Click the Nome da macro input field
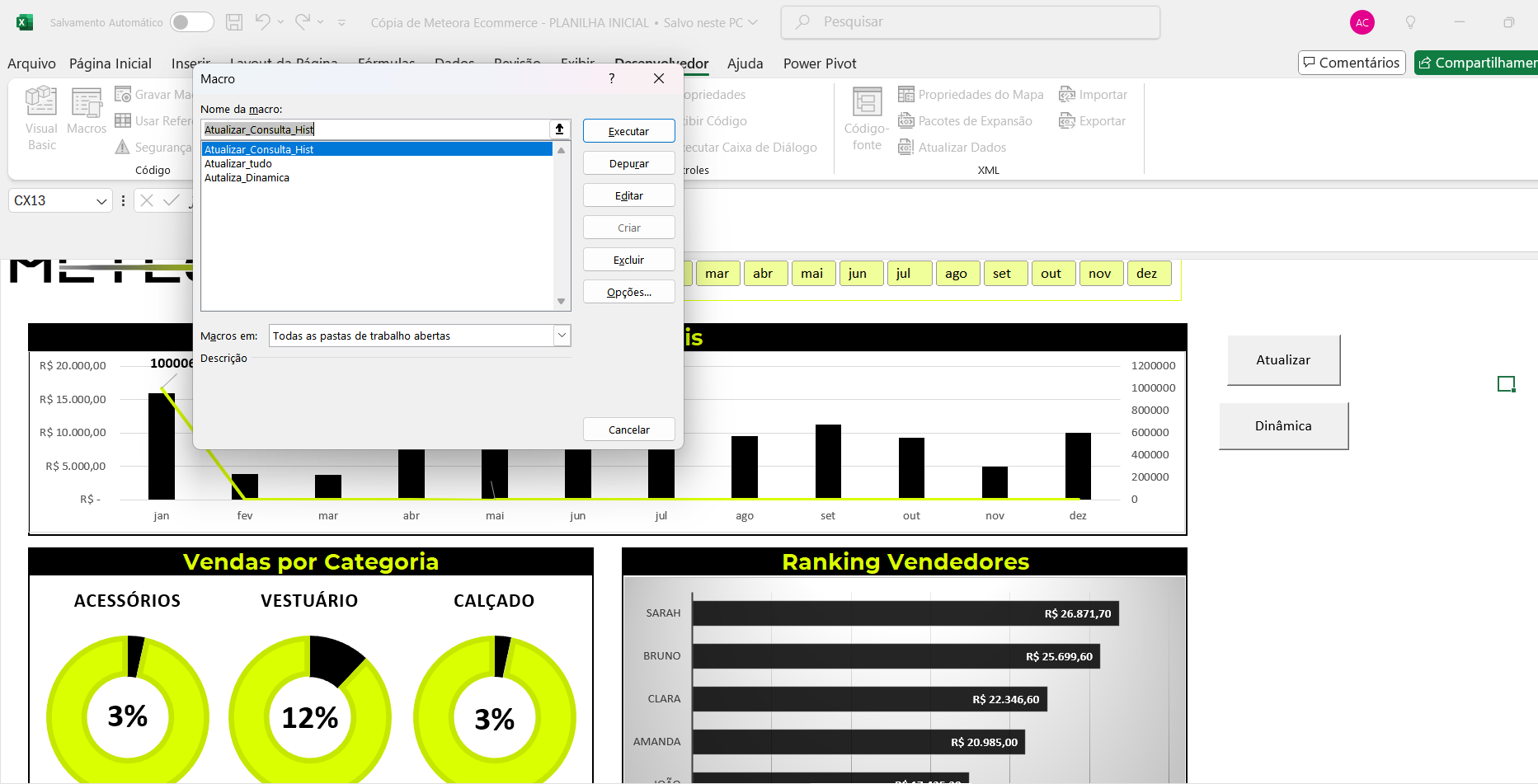 [x=375, y=129]
